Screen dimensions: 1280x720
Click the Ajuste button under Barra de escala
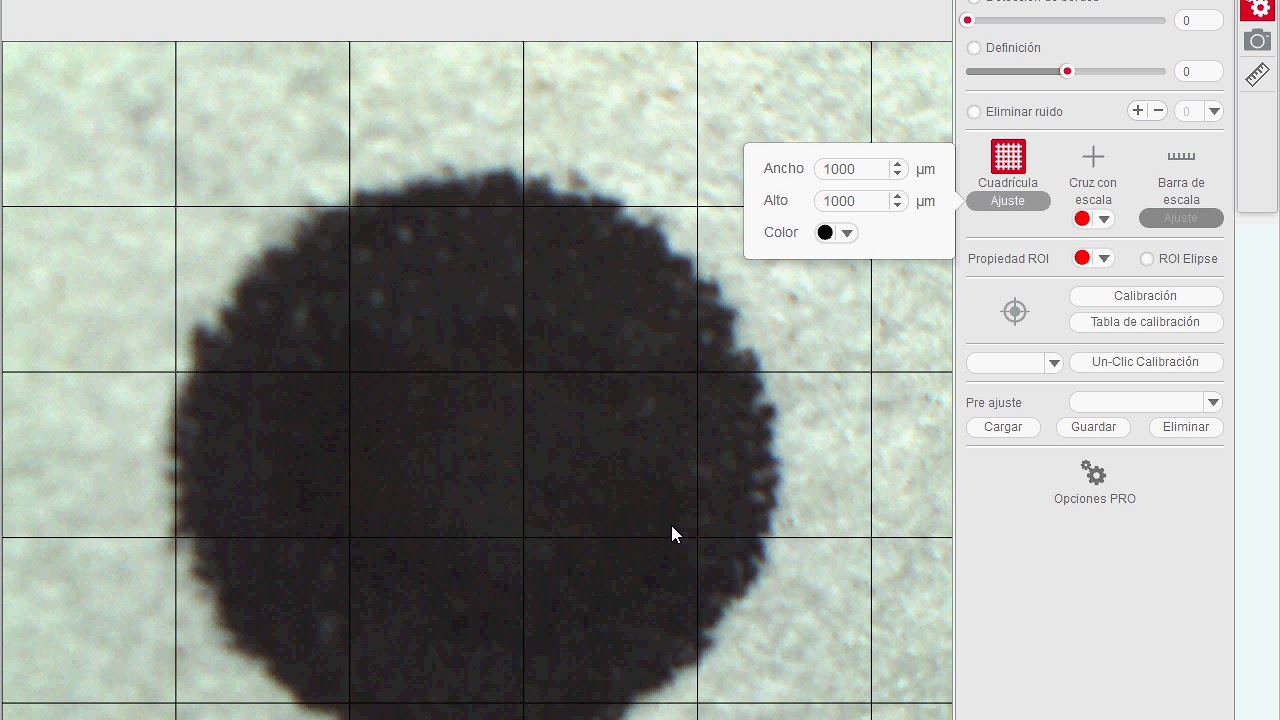coord(1181,218)
